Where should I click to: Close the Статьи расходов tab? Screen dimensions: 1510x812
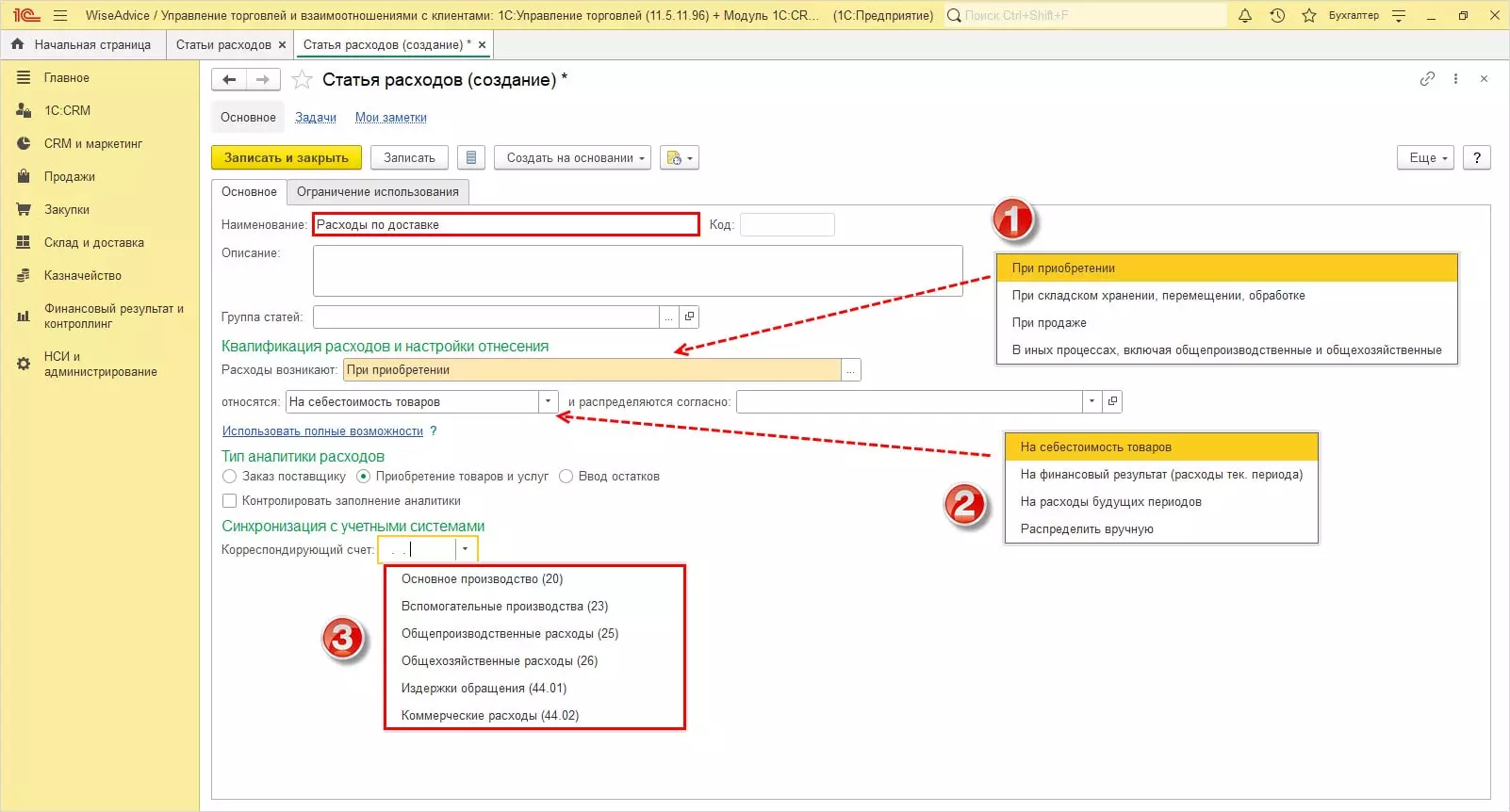pos(282,45)
